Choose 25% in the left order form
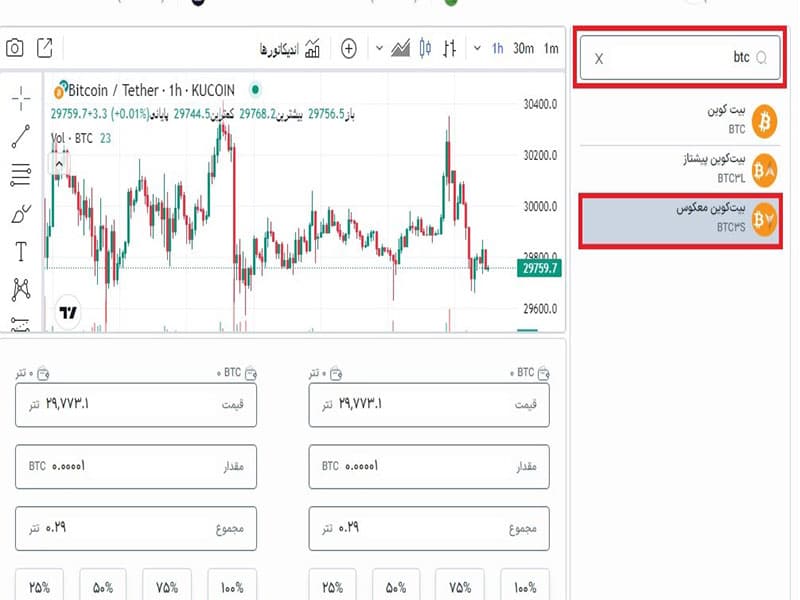Viewport: 800px width, 600px height. coord(39,586)
